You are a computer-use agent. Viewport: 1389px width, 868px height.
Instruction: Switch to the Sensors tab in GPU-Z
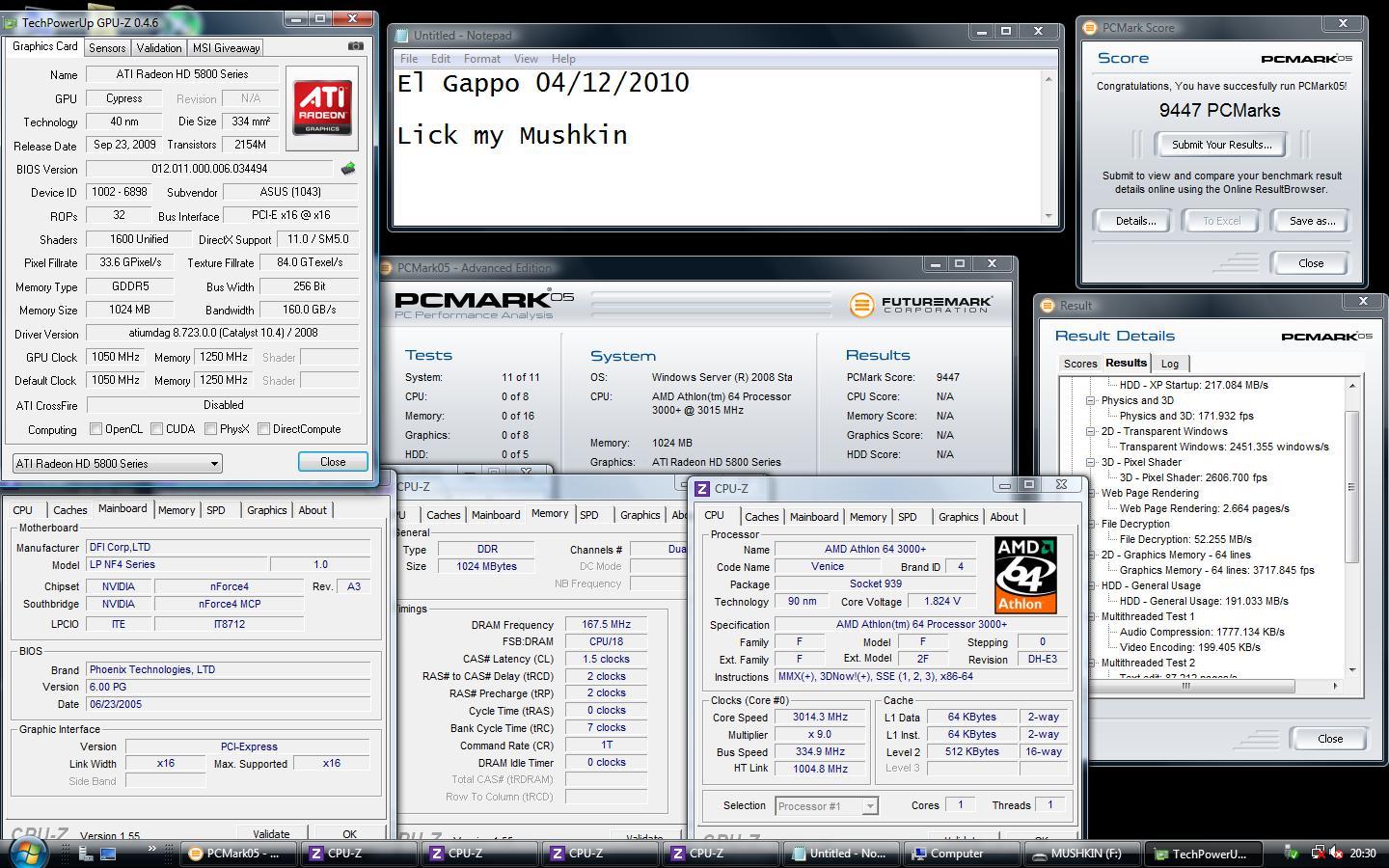107,47
